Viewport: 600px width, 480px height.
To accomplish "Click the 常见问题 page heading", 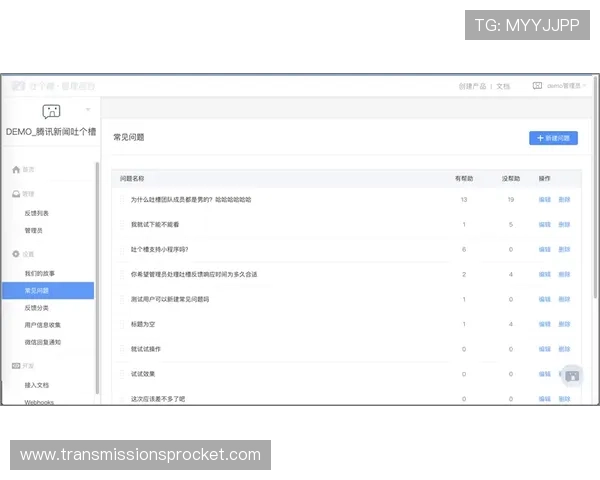I will coord(129,137).
